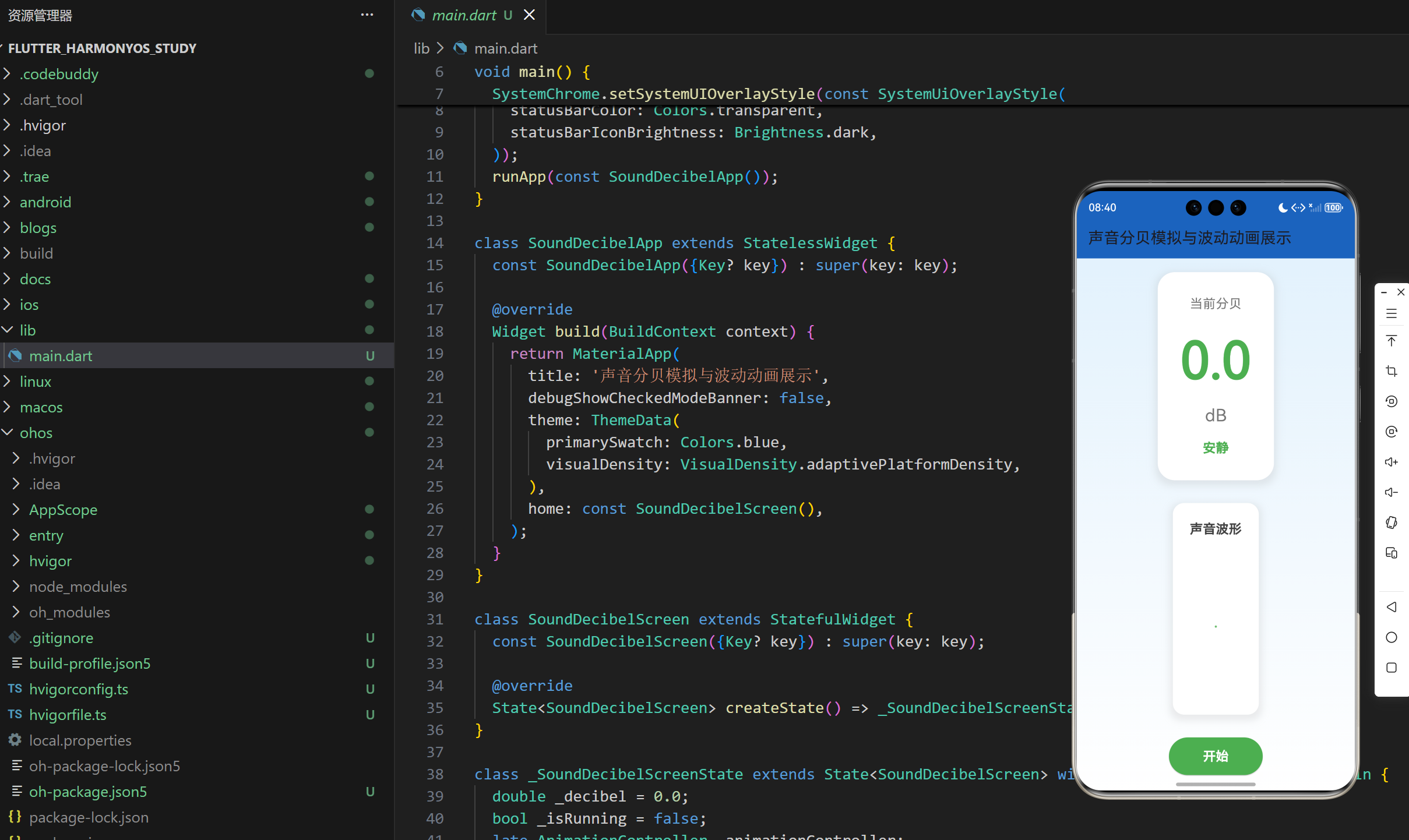Open hvigorfile.ts in explorer
Screen dimensions: 1409x840
pyautogui.click(x=68, y=715)
